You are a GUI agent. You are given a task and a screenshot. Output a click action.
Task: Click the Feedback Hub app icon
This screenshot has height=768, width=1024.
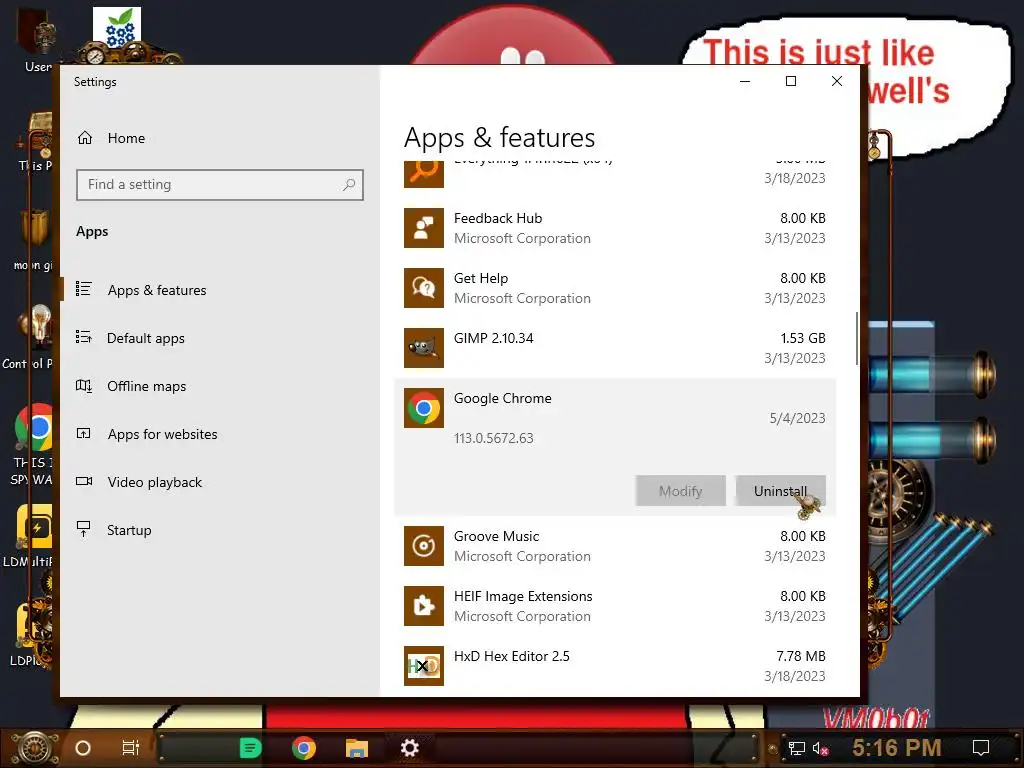pyautogui.click(x=424, y=228)
